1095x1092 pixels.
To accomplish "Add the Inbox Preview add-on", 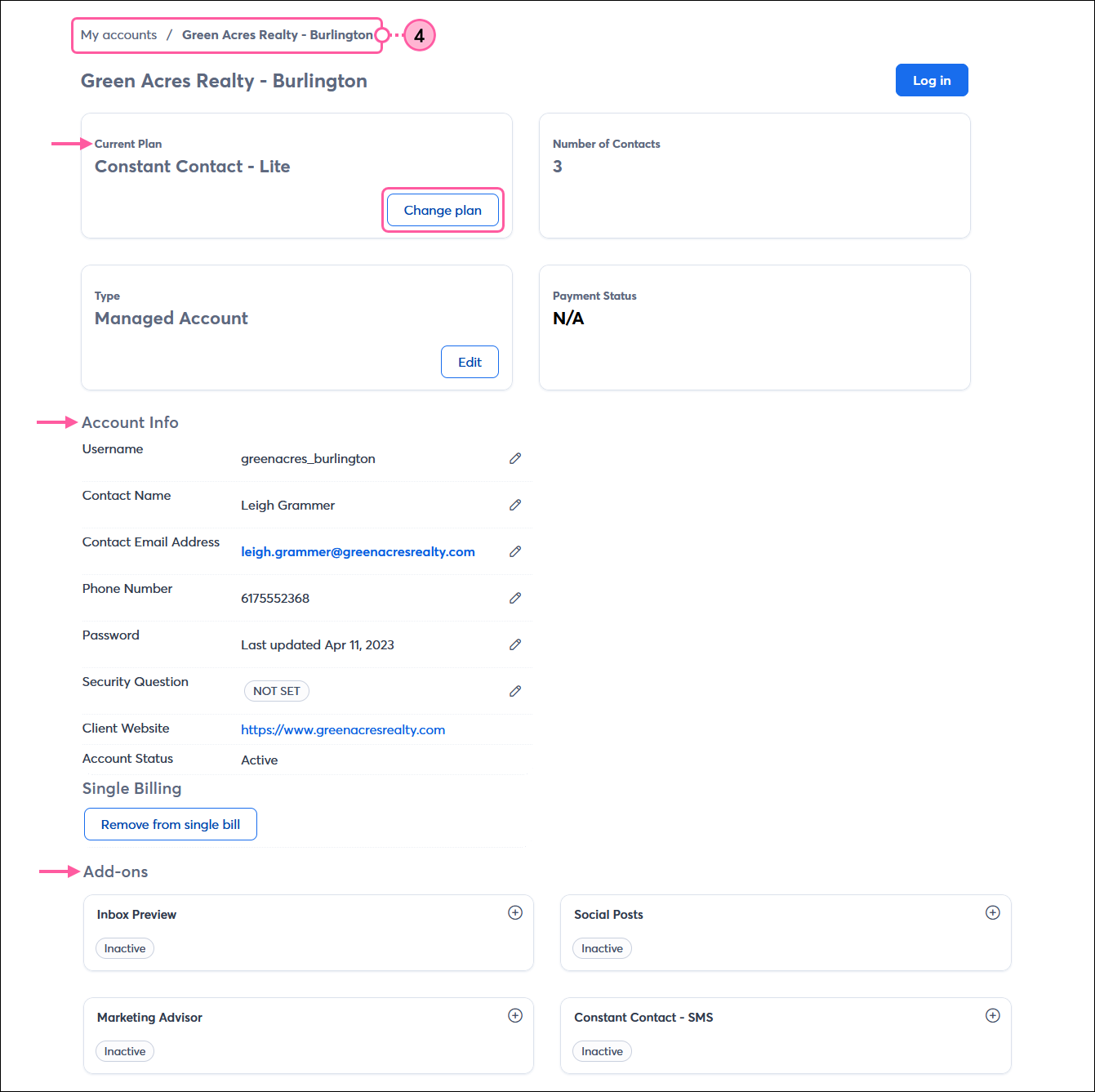I will tap(515, 912).
